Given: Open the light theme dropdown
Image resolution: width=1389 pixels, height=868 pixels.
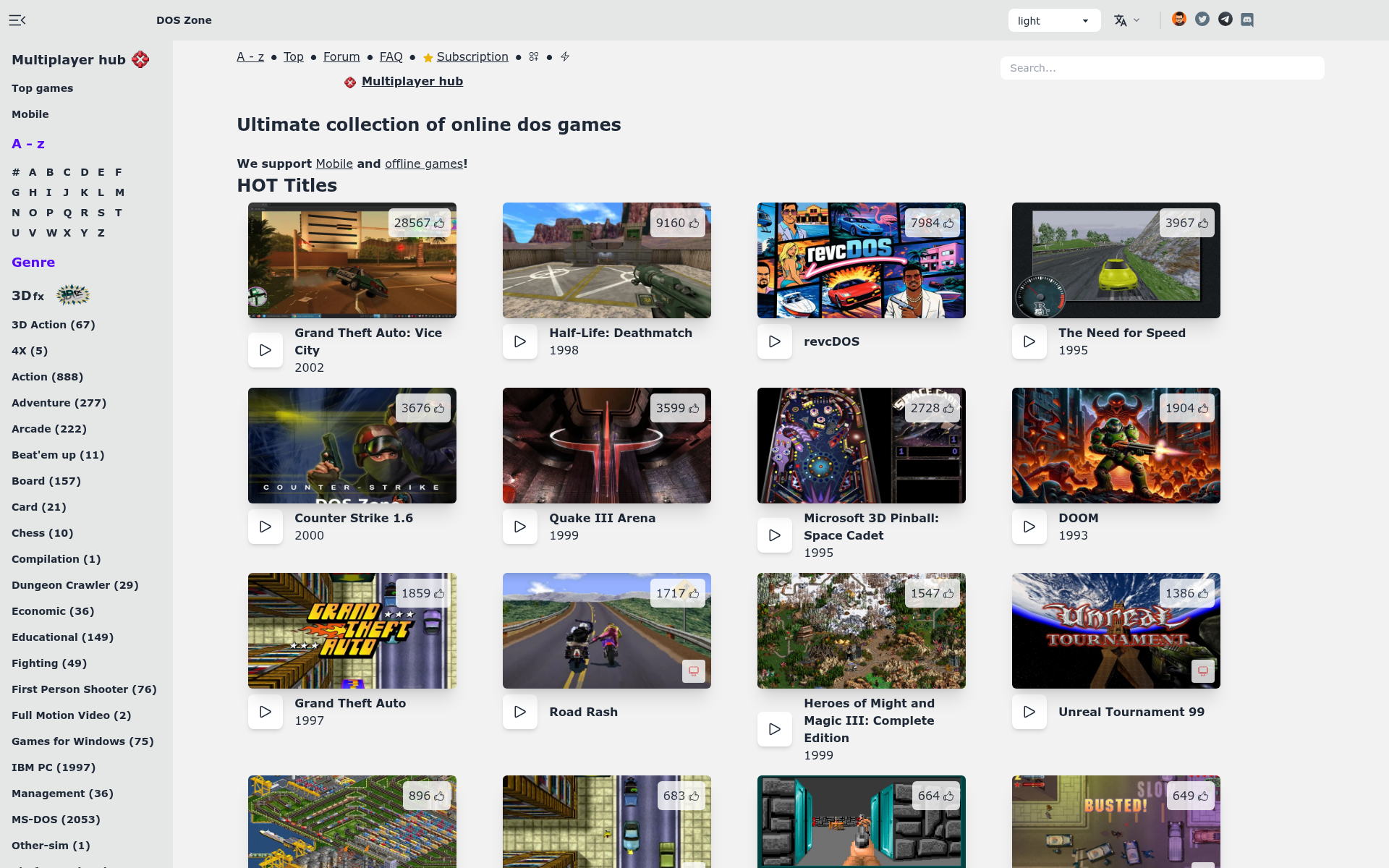Looking at the screenshot, I should coord(1054,20).
